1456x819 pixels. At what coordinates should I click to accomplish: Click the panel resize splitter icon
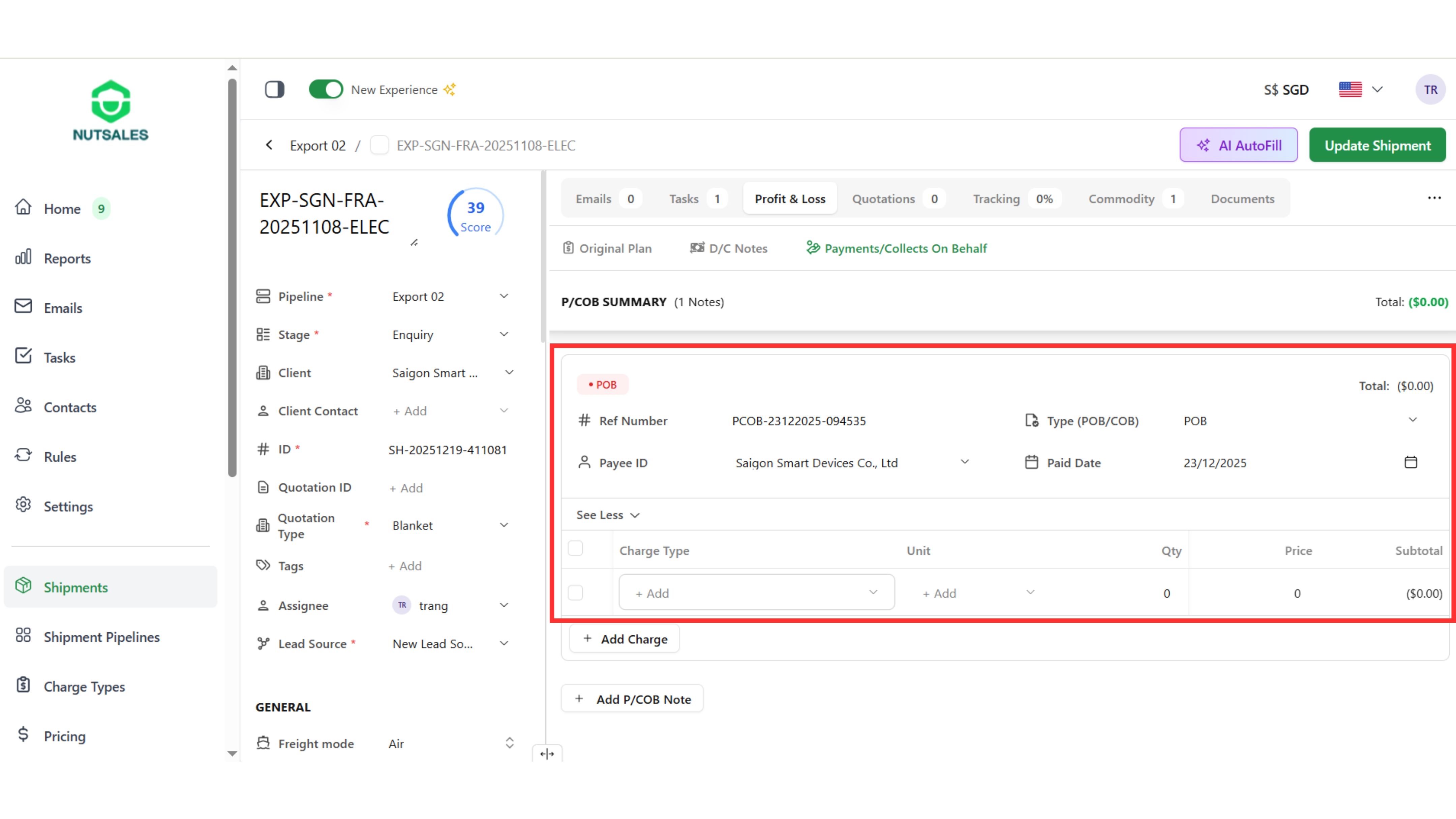click(x=547, y=753)
